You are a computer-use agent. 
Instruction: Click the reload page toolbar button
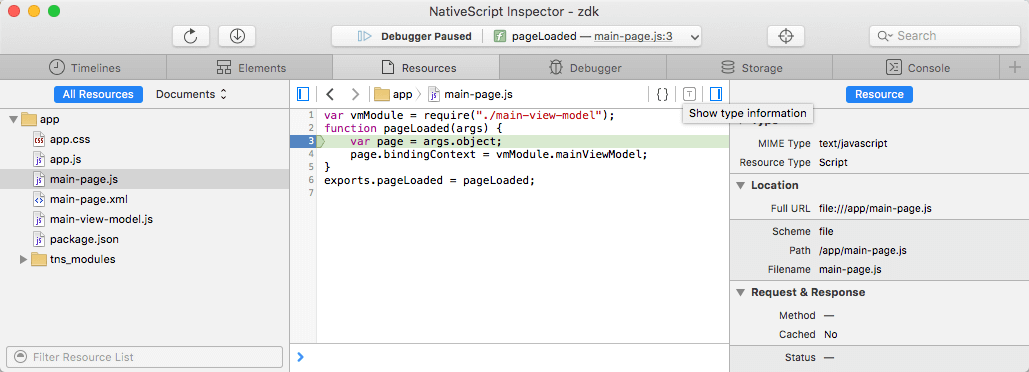click(x=191, y=36)
